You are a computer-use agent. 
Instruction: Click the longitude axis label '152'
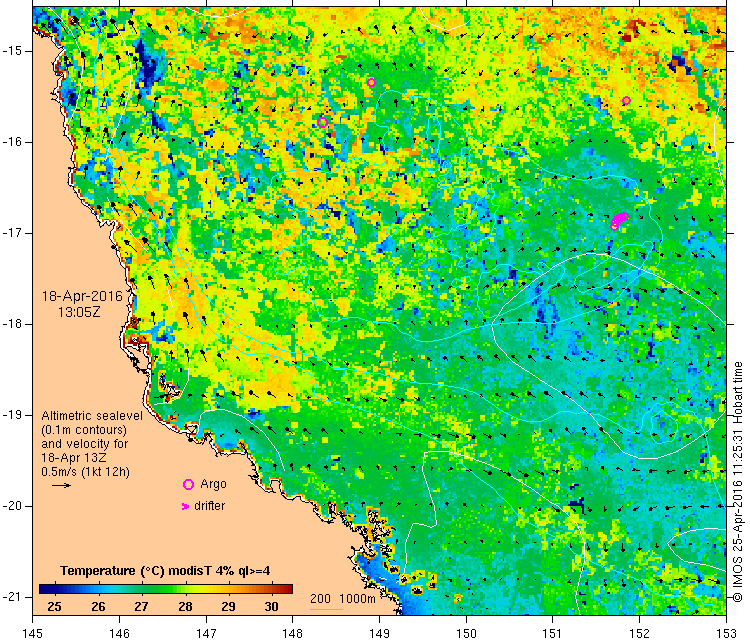tap(640, 633)
